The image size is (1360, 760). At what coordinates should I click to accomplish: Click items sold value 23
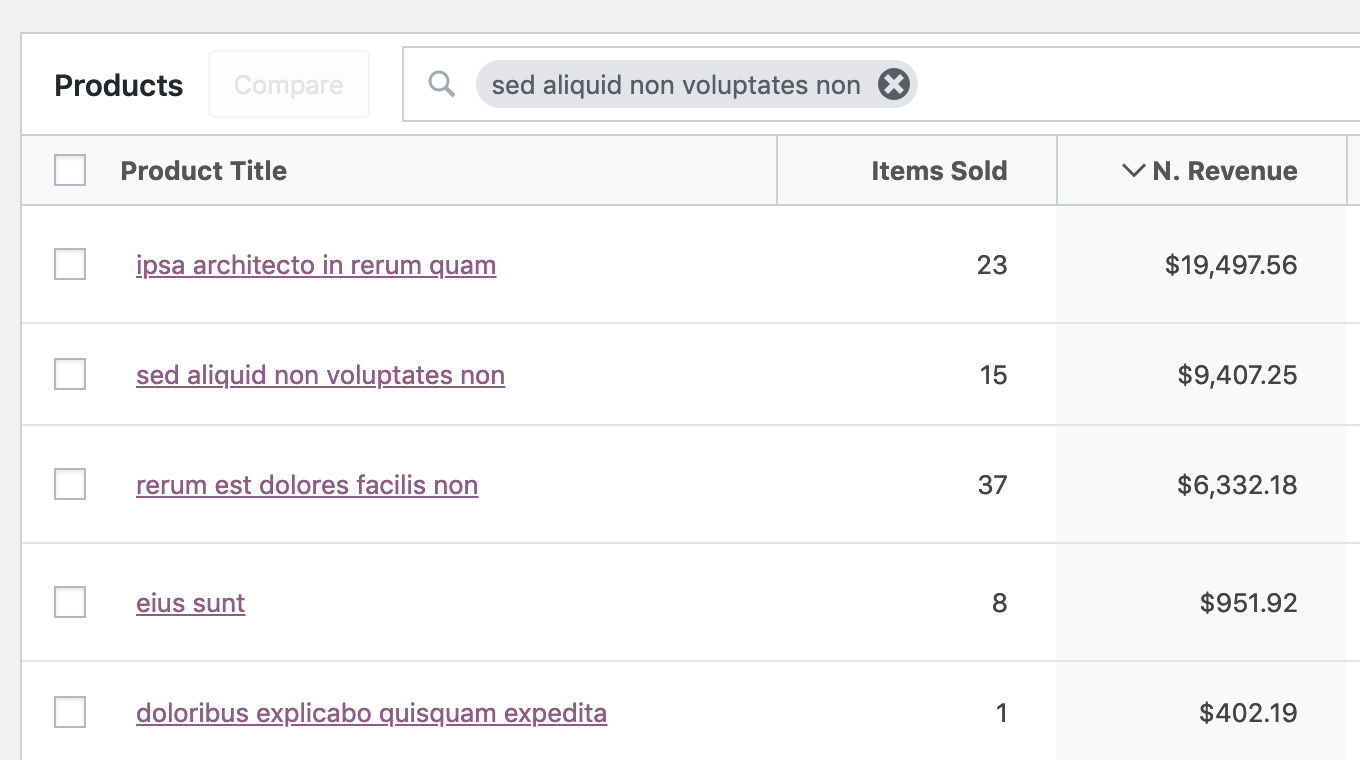(x=992, y=265)
